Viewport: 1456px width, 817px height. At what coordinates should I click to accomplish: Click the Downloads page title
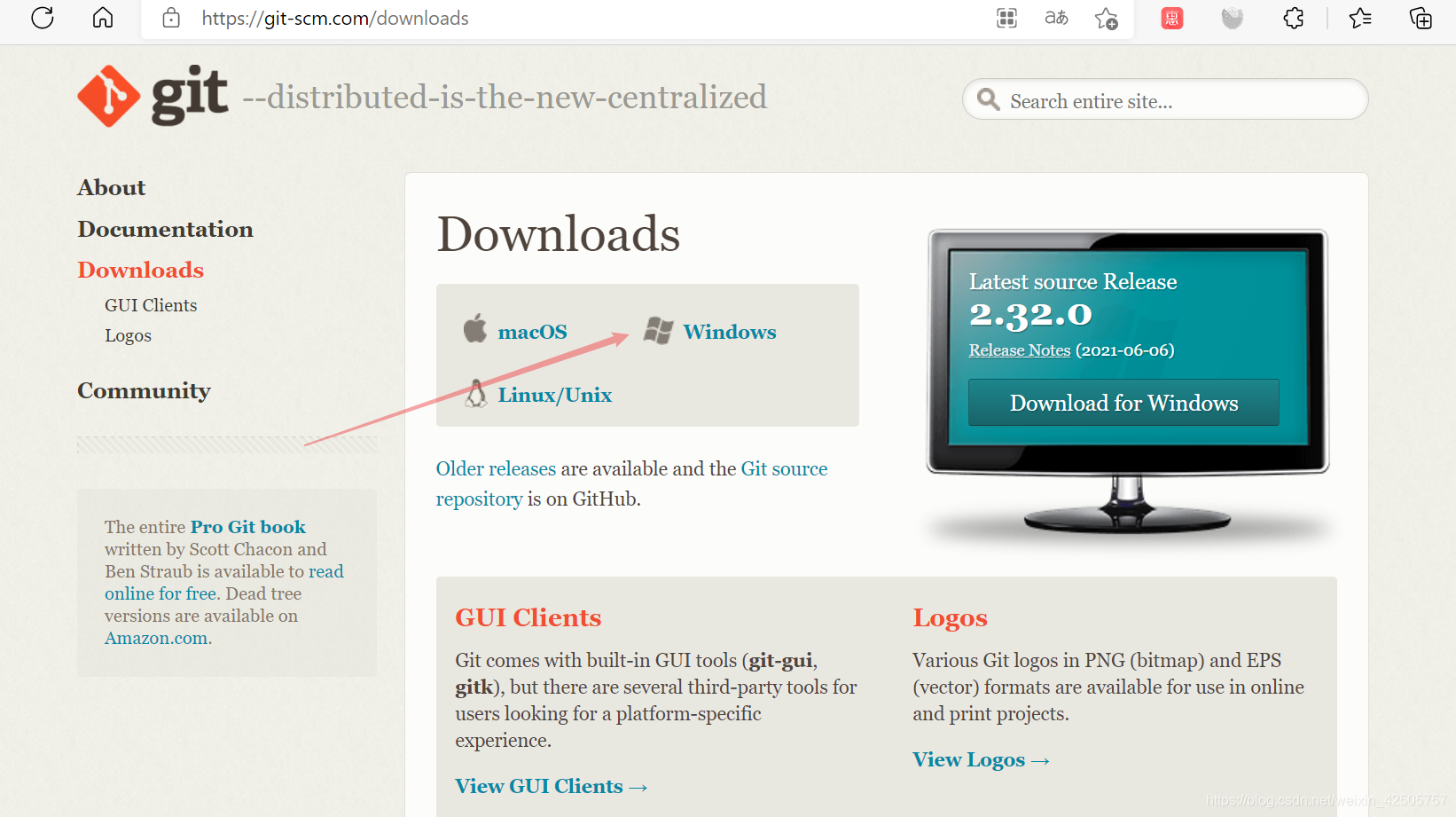(x=559, y=234)
